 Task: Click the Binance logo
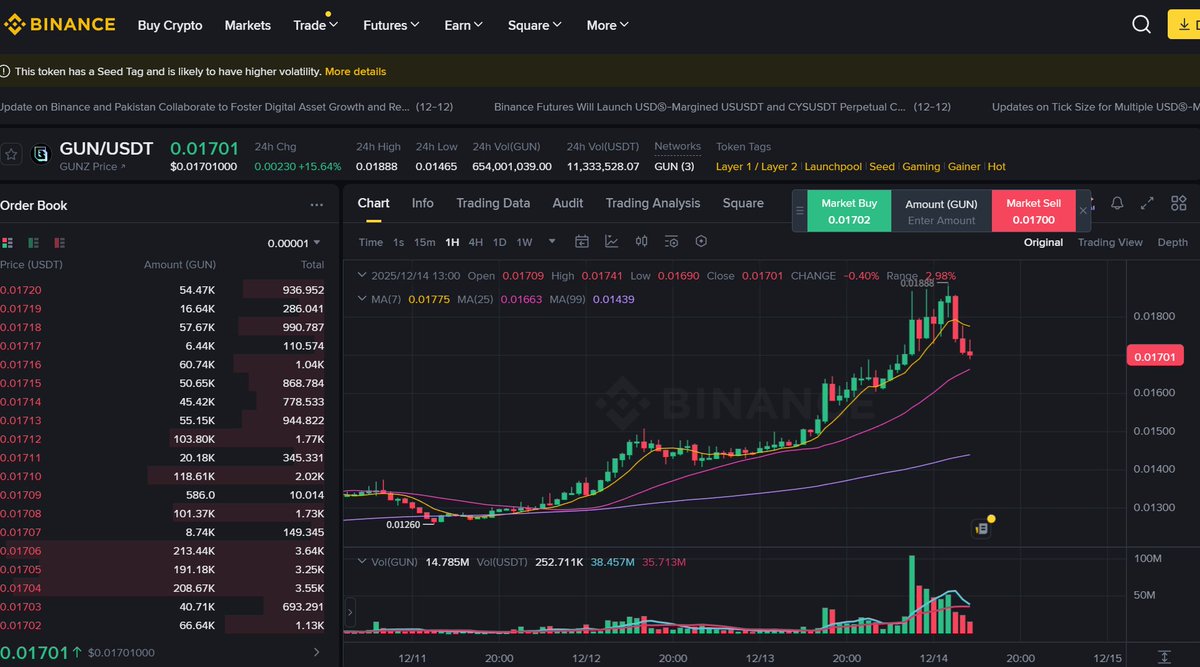click(60, 25)
